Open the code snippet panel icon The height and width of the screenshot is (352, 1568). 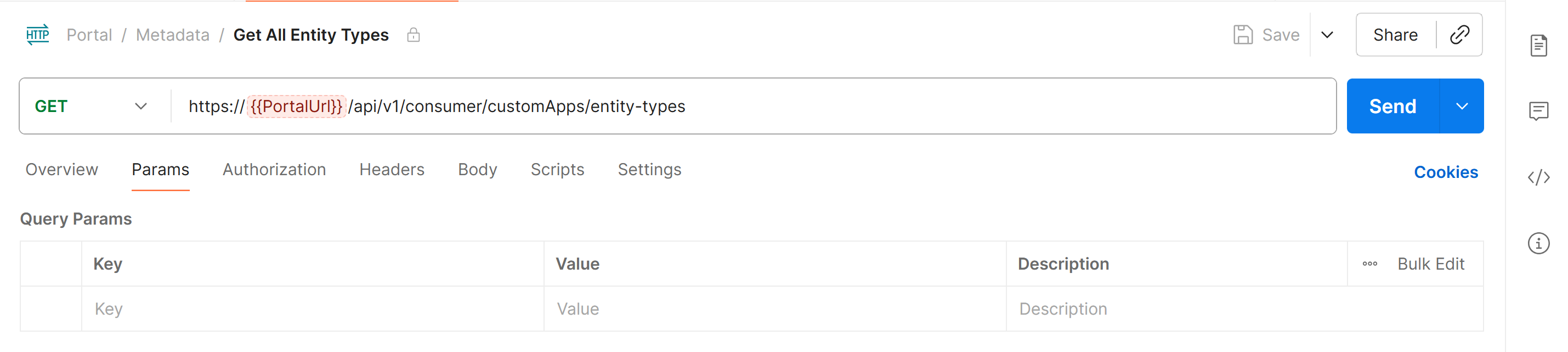pos(1540,177)
